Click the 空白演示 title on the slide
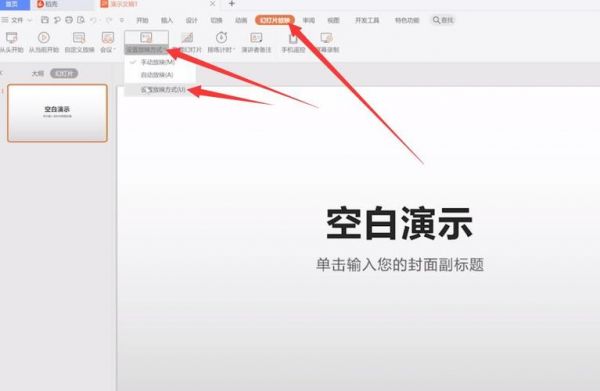 pos(399,224)
